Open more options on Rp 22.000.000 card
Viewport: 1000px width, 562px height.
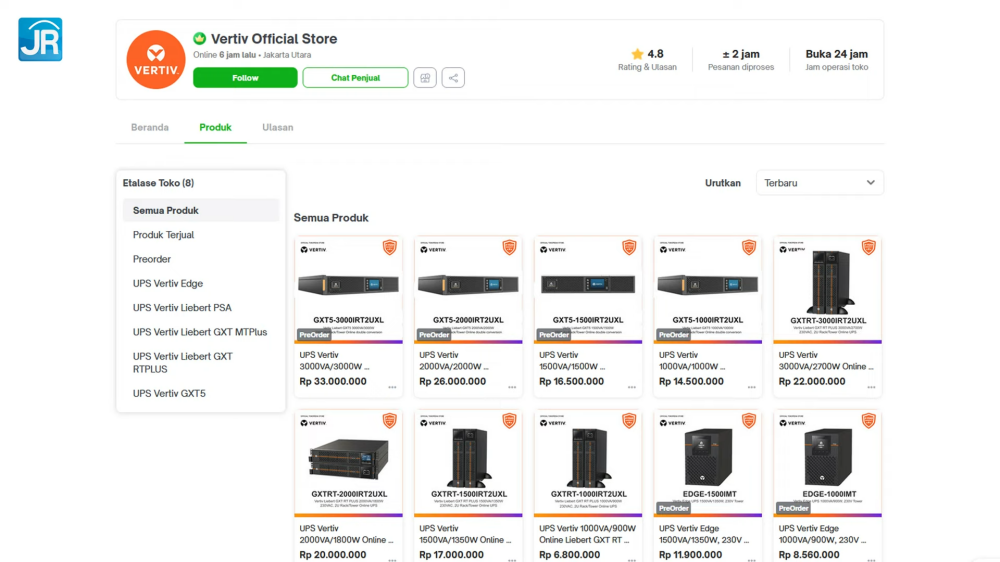pyautogui.click(x=871, y=387)
